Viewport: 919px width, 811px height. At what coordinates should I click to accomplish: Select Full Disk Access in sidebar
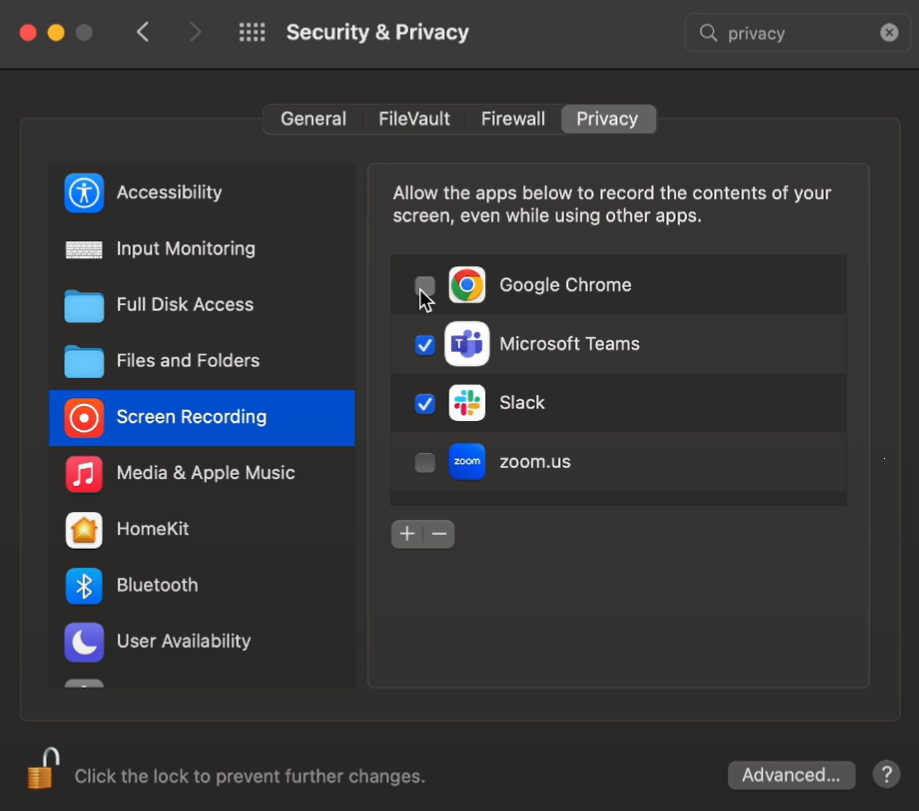[185, 305]
